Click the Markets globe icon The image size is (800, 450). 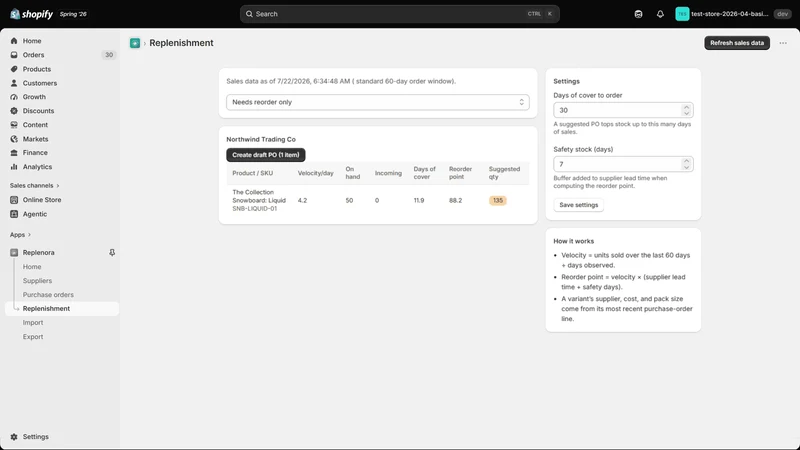14,139
